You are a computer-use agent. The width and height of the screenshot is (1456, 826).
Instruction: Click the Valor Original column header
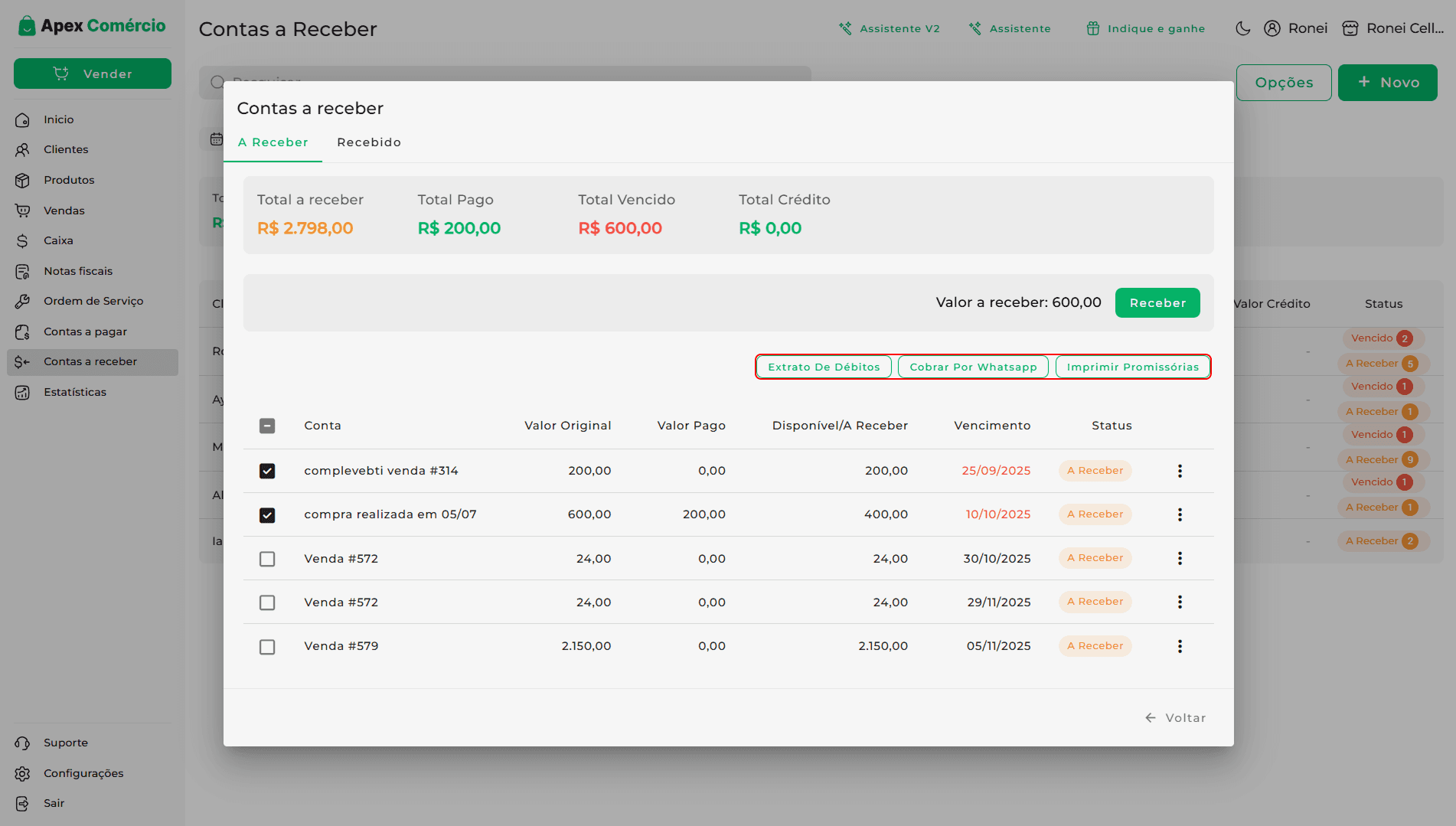pos(567,426)
